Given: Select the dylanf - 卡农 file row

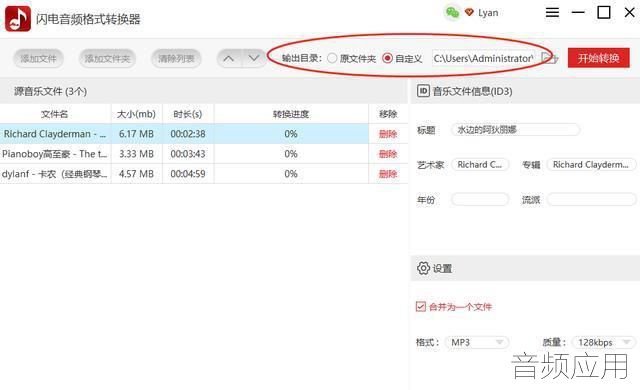Looking at the screenshot, I should (x=204, y=174).
